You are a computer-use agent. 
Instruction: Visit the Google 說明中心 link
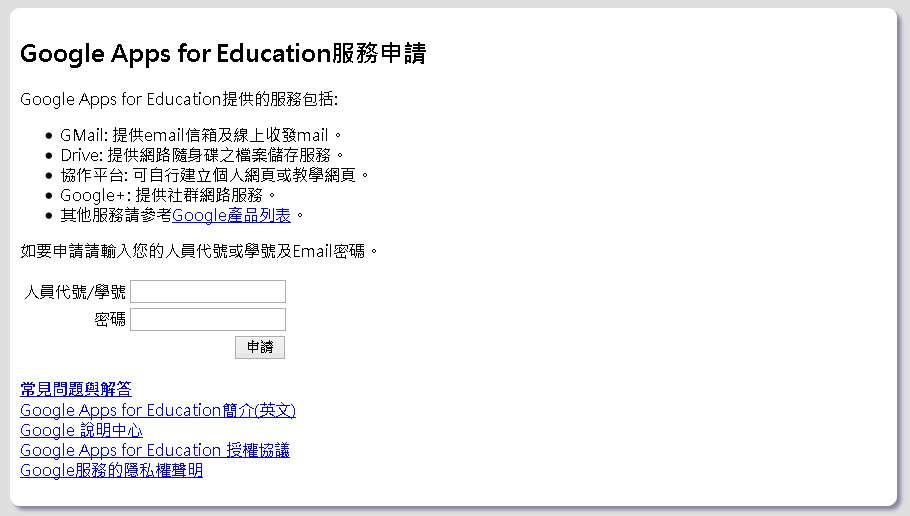pyautogui.click(x=81, y=430)
